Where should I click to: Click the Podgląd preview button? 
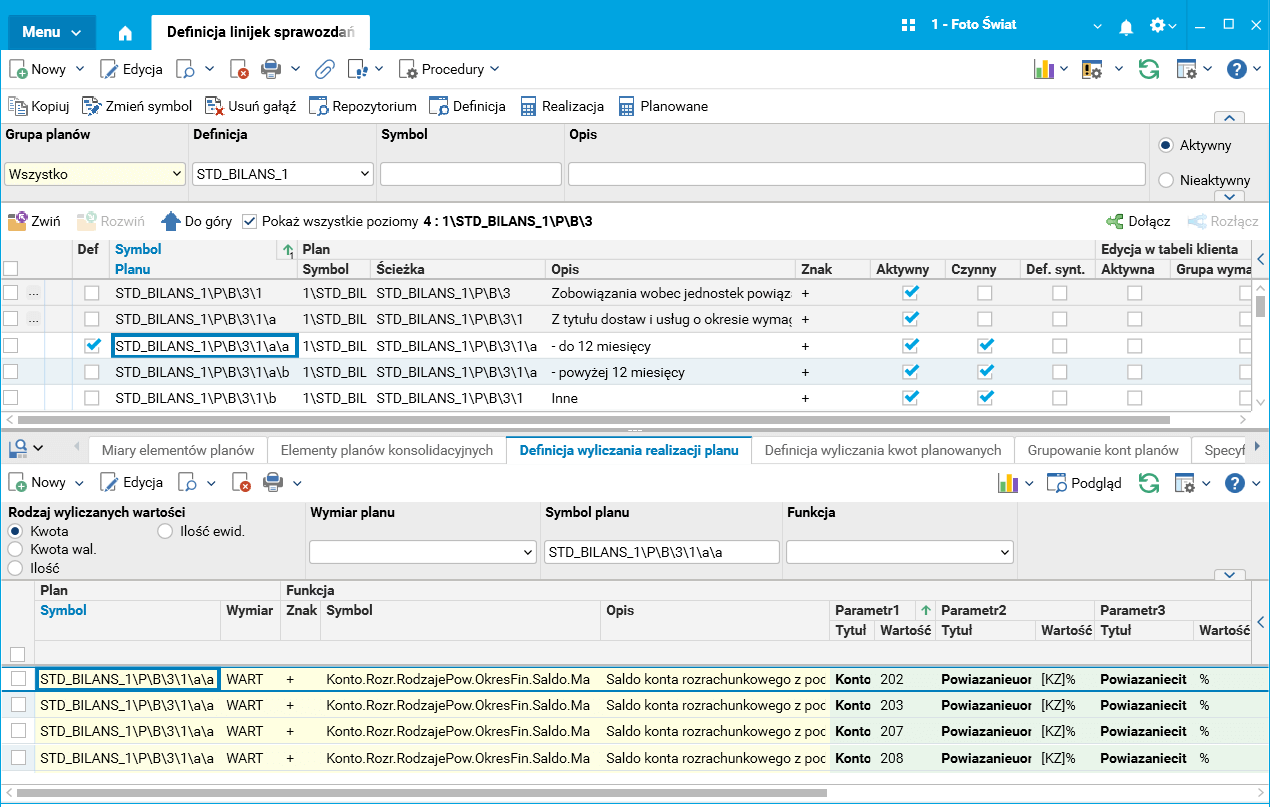1084,483
